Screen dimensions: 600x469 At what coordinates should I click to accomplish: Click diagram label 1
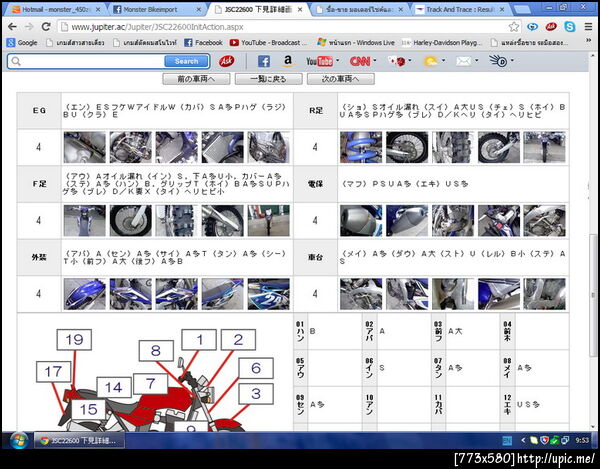tap(199, 340)
